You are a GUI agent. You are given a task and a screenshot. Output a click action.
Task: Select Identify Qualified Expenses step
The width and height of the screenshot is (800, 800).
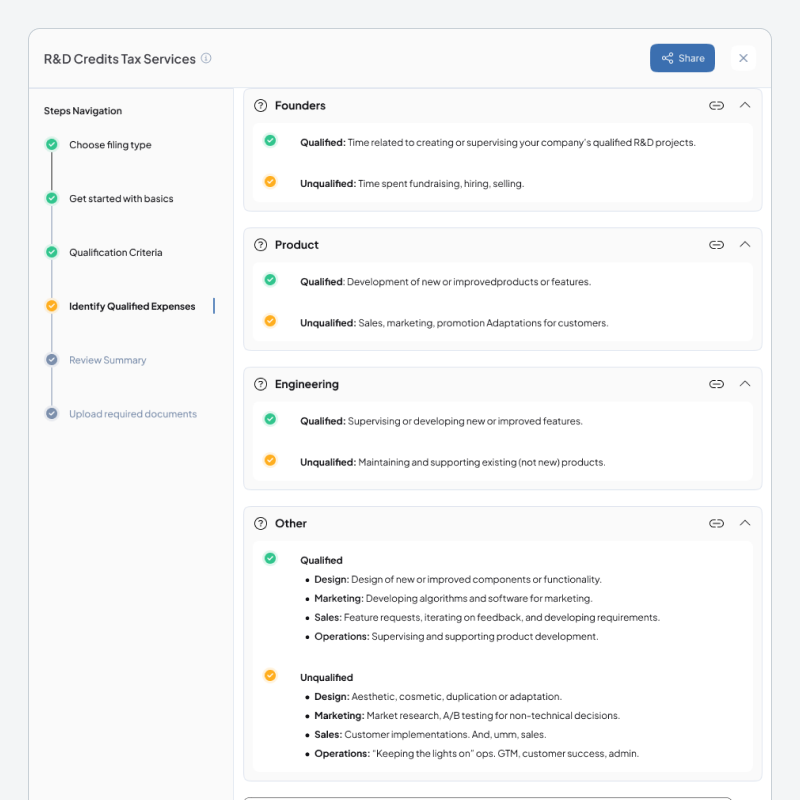(132, 306)
